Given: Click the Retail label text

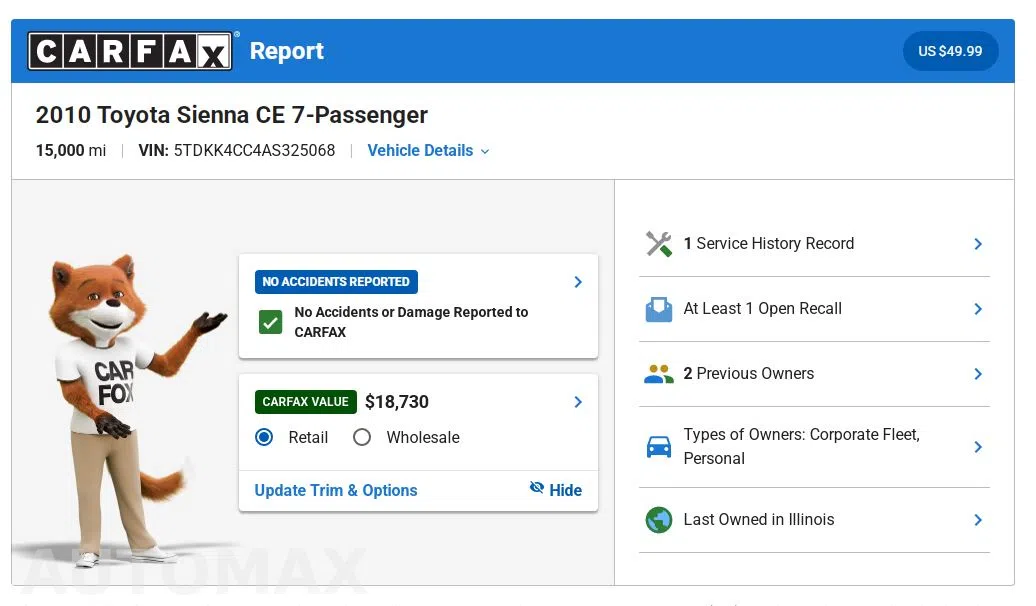Looking at the screenshot, I should pos(308,437).
